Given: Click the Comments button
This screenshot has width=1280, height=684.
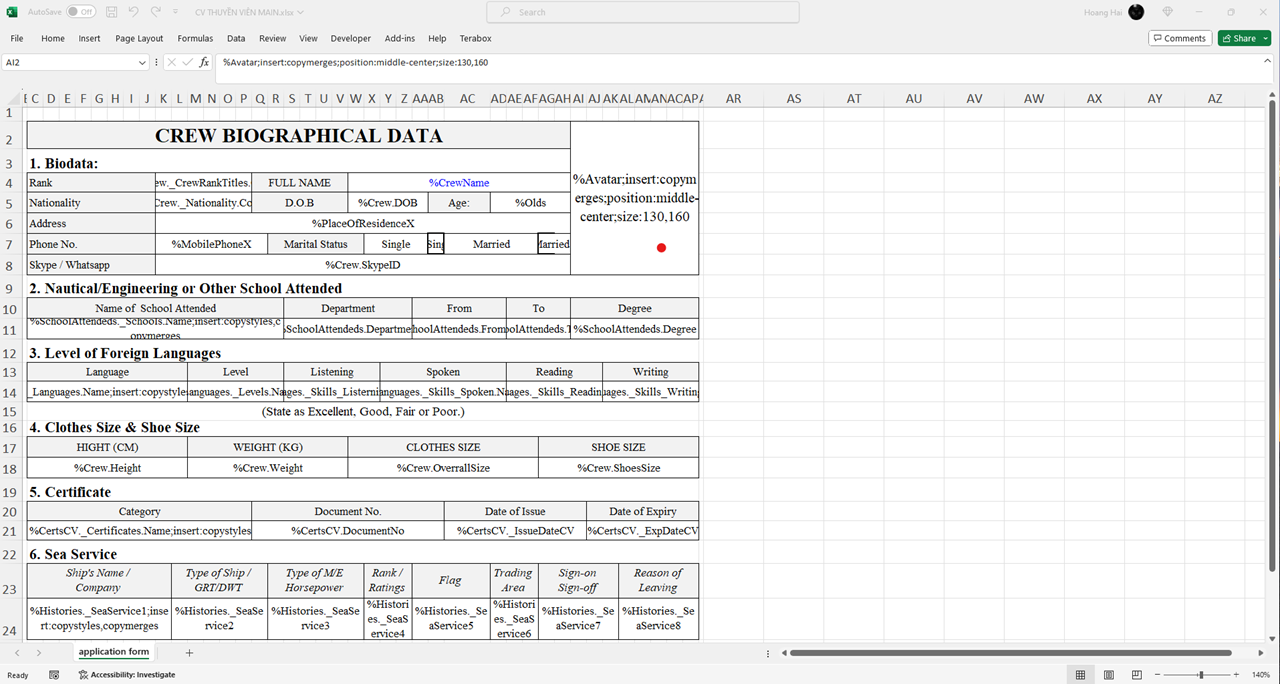Looking at the screenshot, I should (x=1180, y=38).
